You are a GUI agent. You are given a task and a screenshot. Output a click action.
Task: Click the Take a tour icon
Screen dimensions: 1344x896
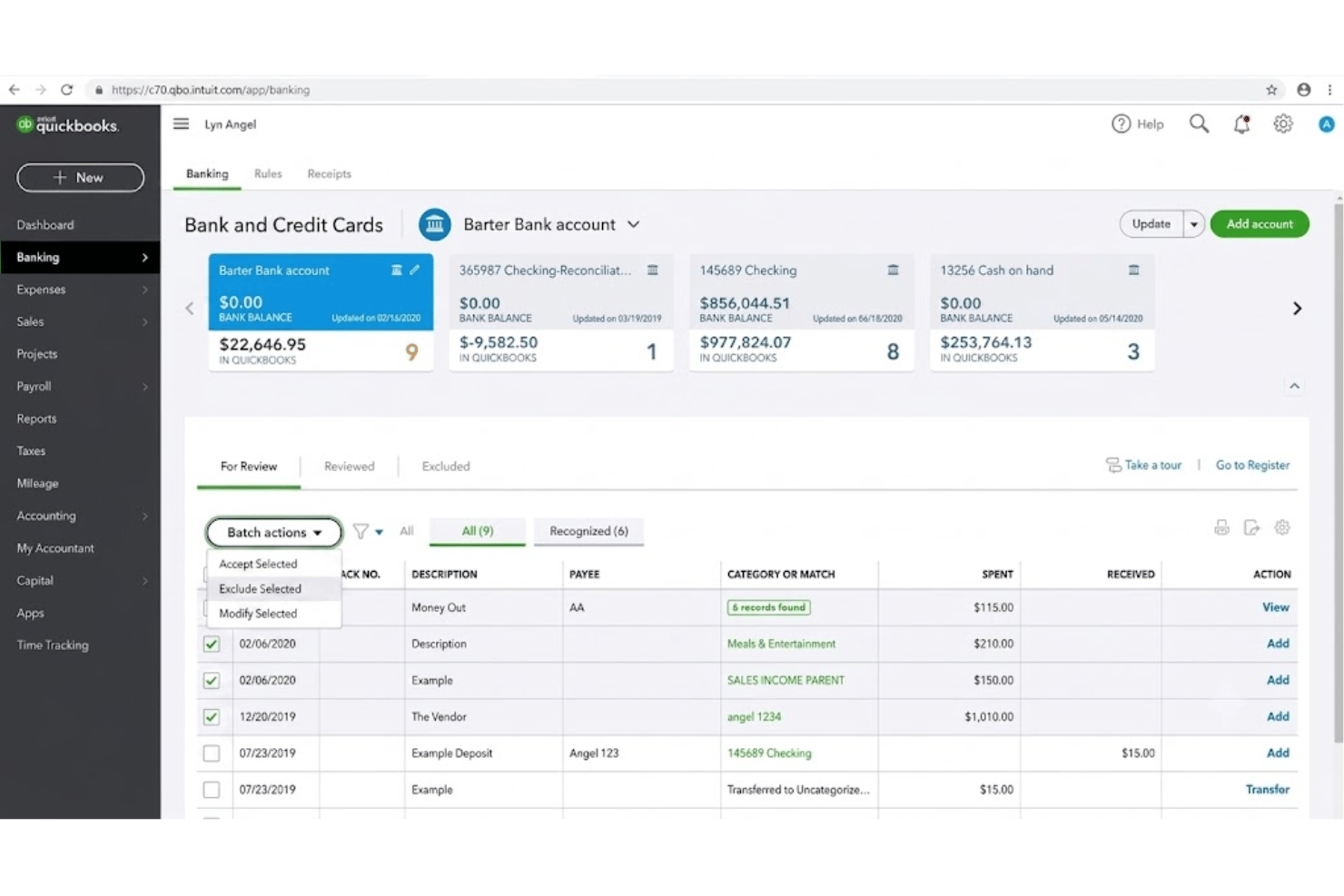point(1113,465)
